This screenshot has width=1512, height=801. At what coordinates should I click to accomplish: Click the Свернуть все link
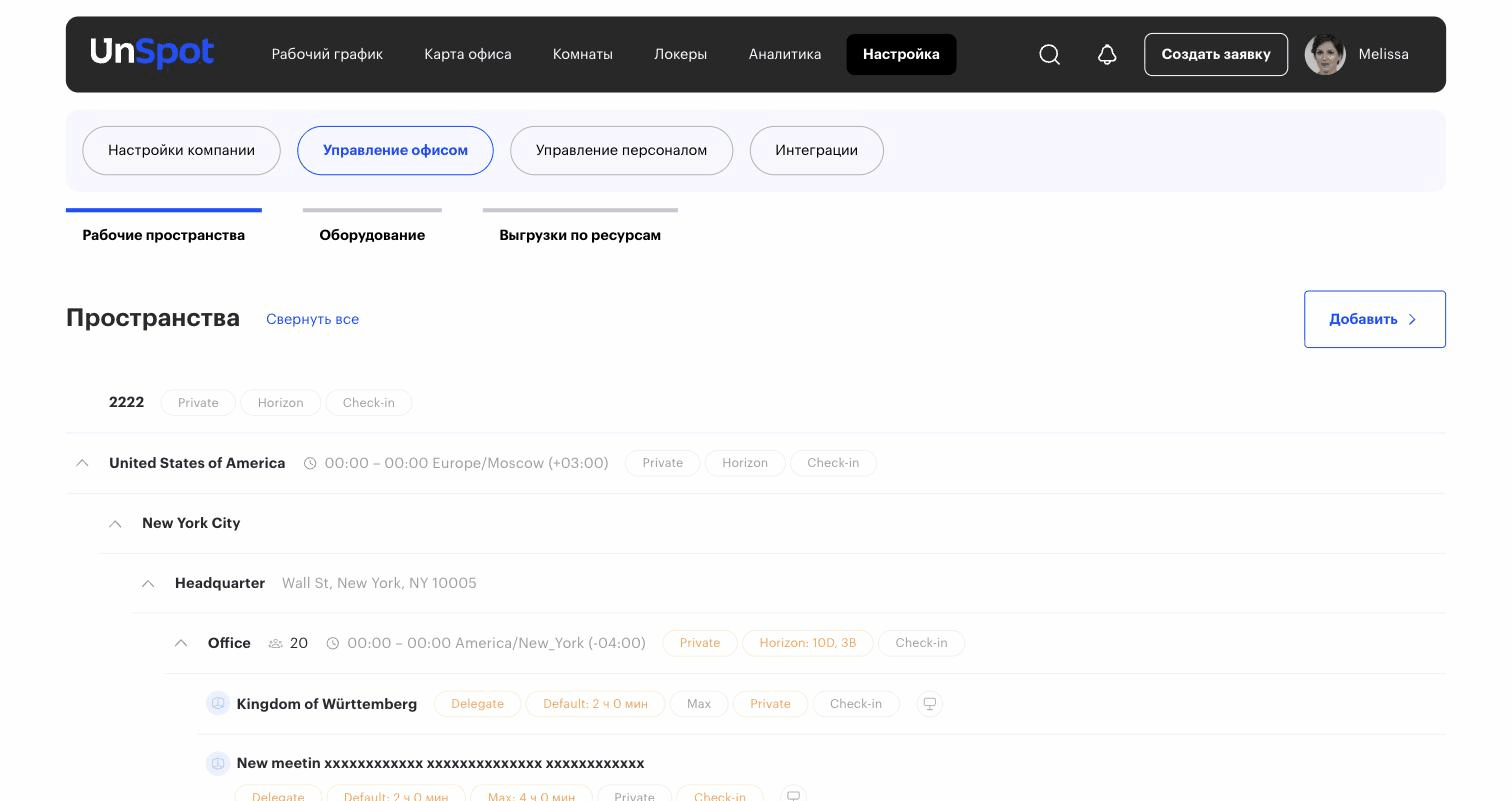coord(312,319)
